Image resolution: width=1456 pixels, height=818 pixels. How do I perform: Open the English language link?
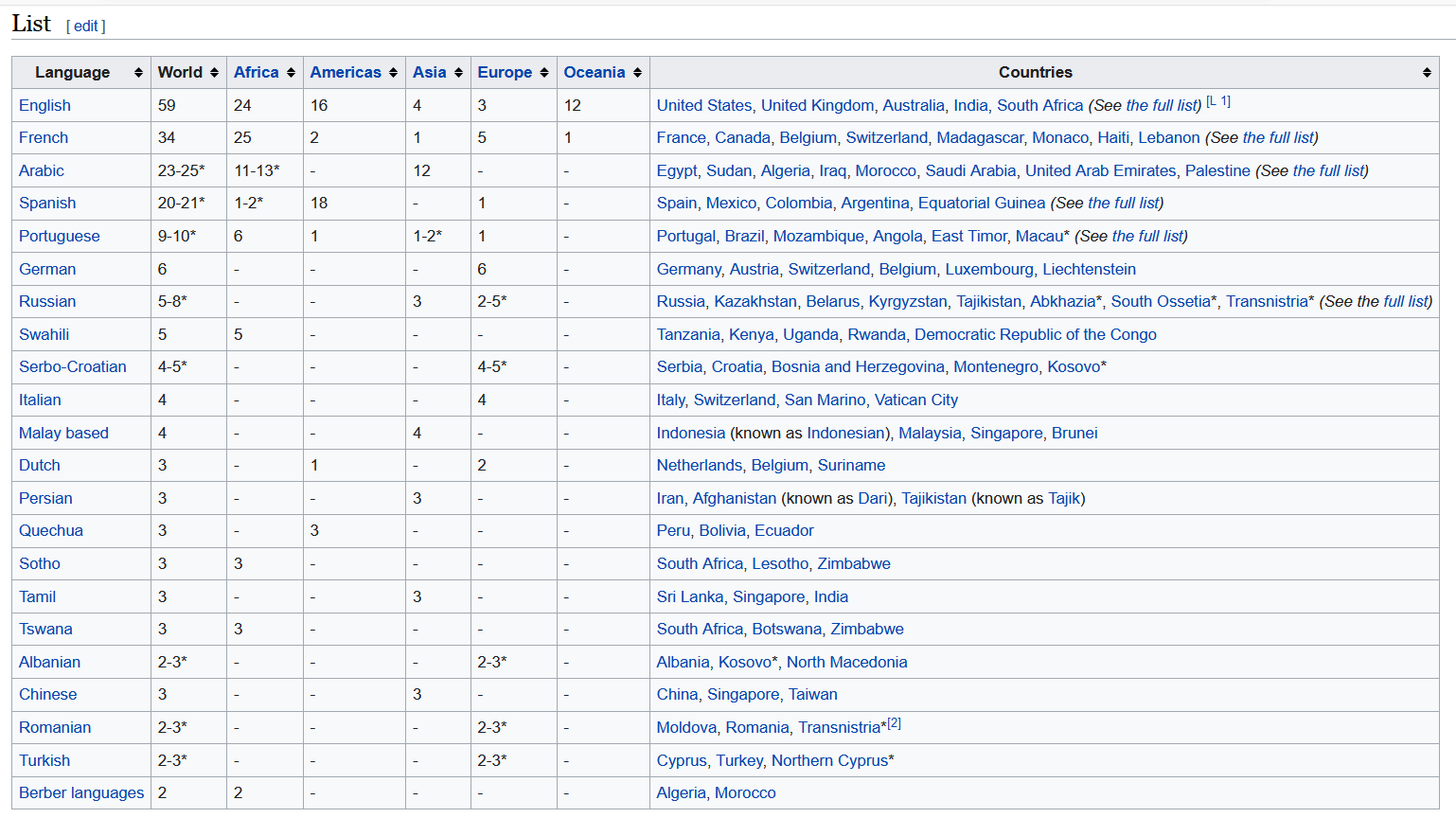coord(44,105)
